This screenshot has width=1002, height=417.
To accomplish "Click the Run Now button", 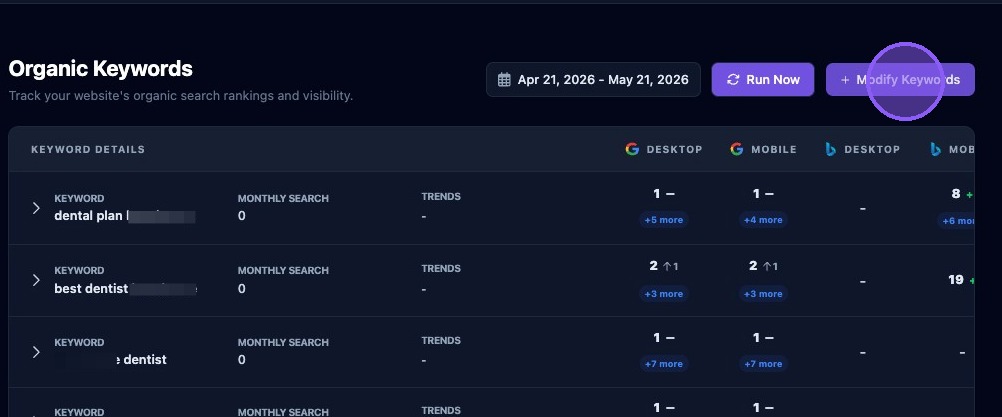I will point(763,80).
